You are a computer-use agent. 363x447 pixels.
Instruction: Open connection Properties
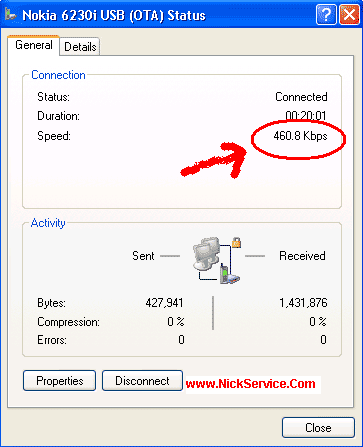[60, 381]
